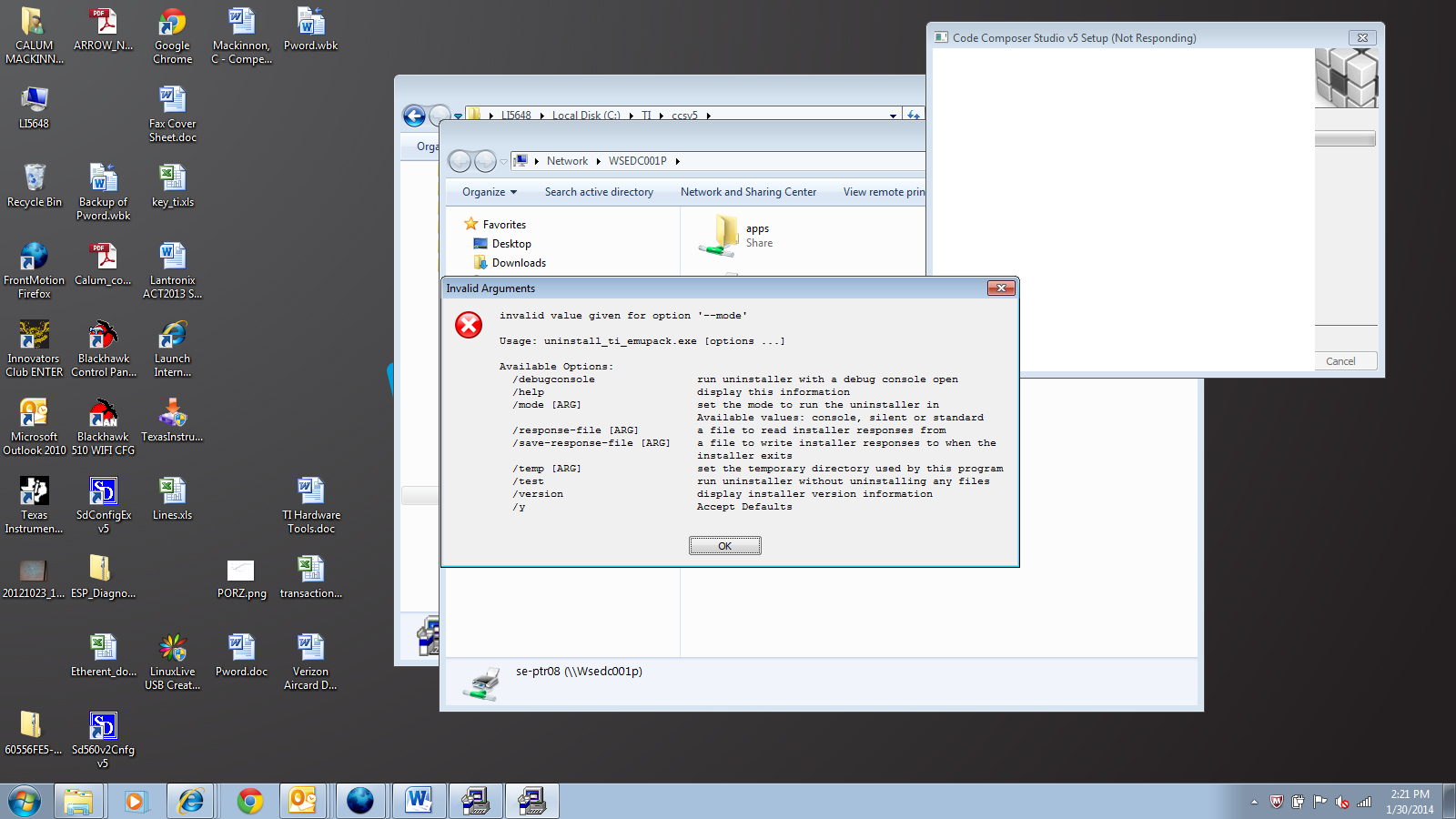Open Google Chrome desktop shortcut

172,36
